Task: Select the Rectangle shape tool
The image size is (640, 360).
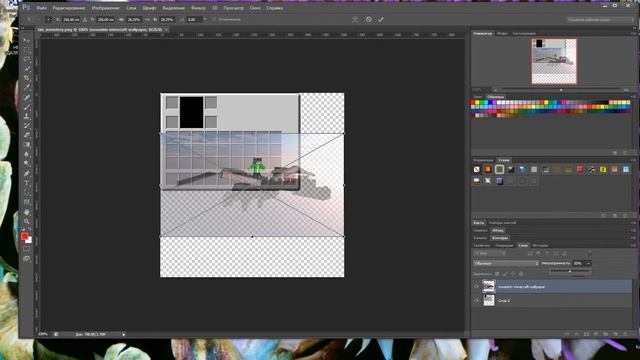Action: point(27,202)
